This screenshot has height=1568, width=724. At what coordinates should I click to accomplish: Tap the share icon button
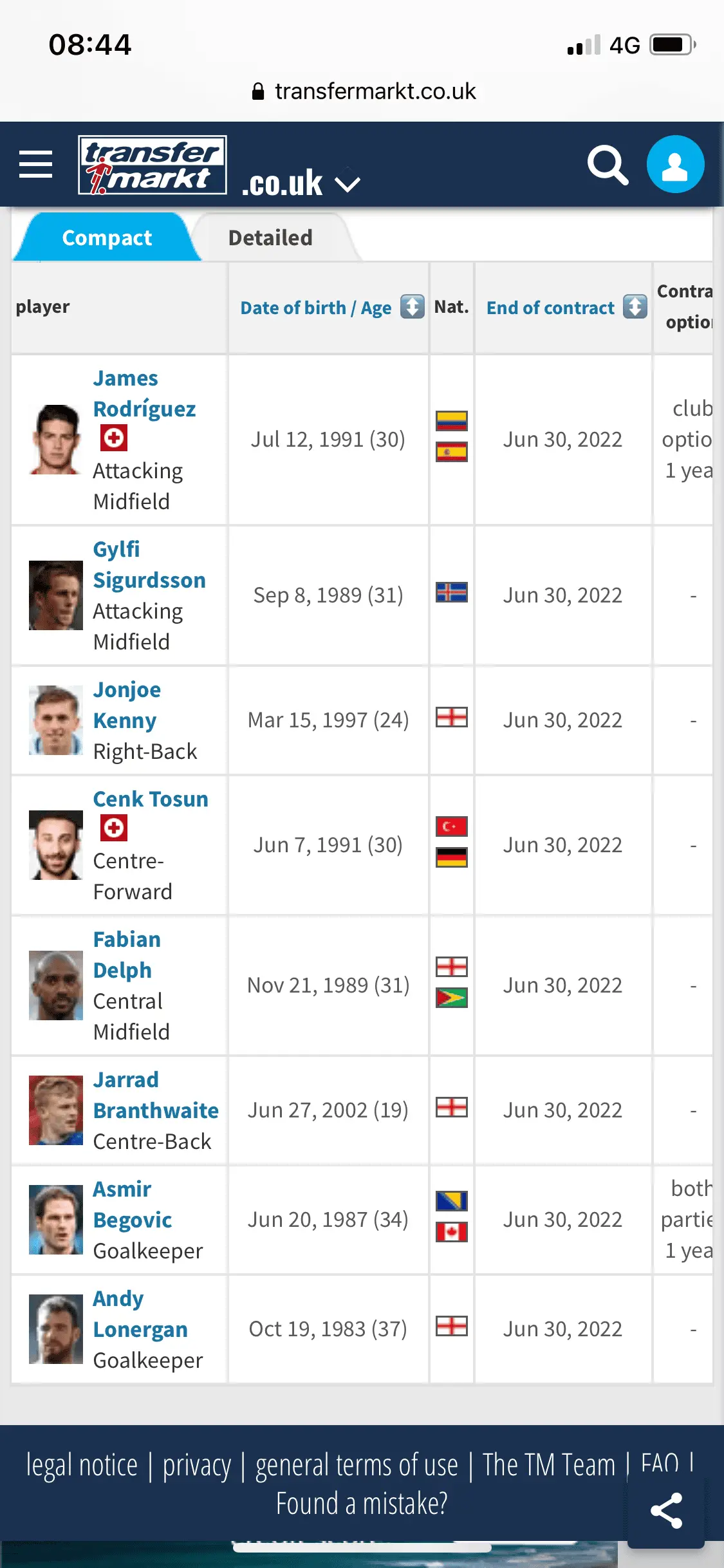(666, 1510)
